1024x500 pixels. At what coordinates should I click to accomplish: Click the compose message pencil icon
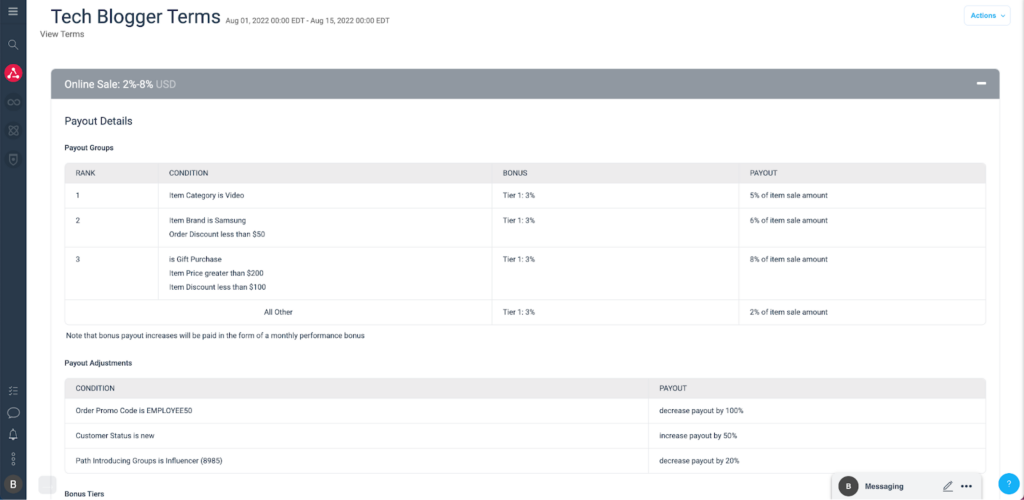[x=947, y=486]
